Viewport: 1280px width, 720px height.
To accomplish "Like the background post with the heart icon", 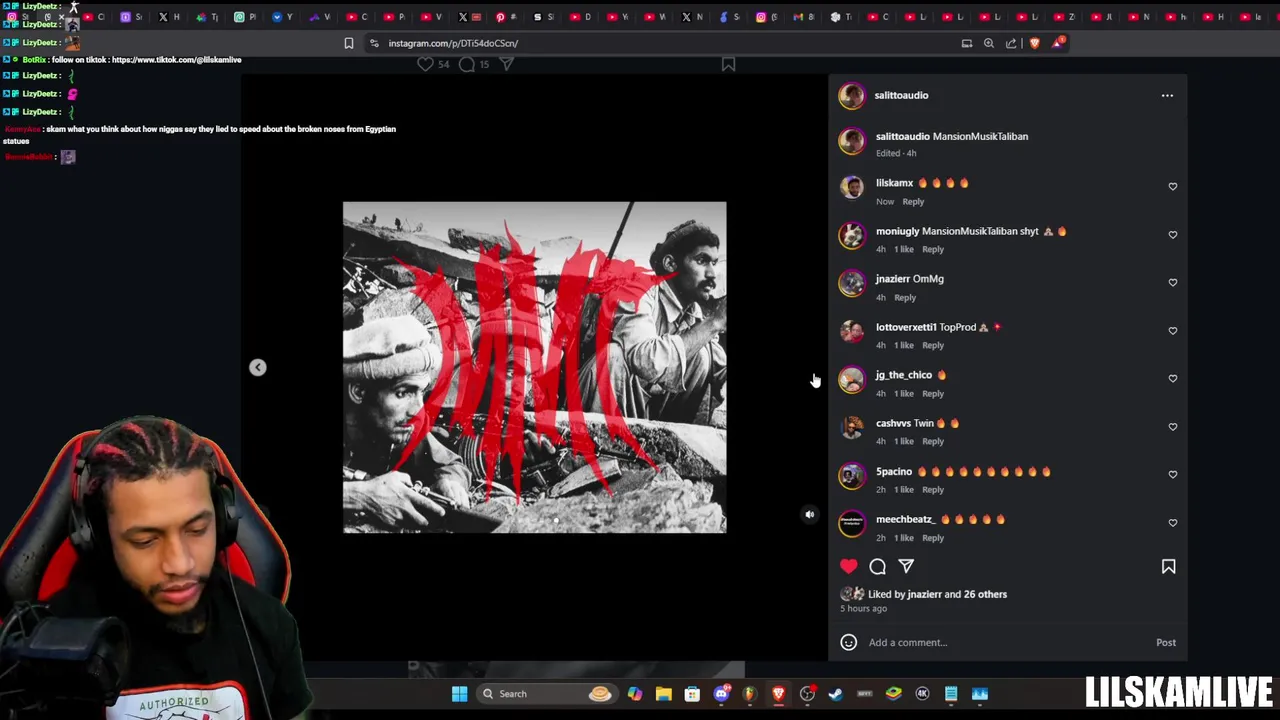I will 425,64.
